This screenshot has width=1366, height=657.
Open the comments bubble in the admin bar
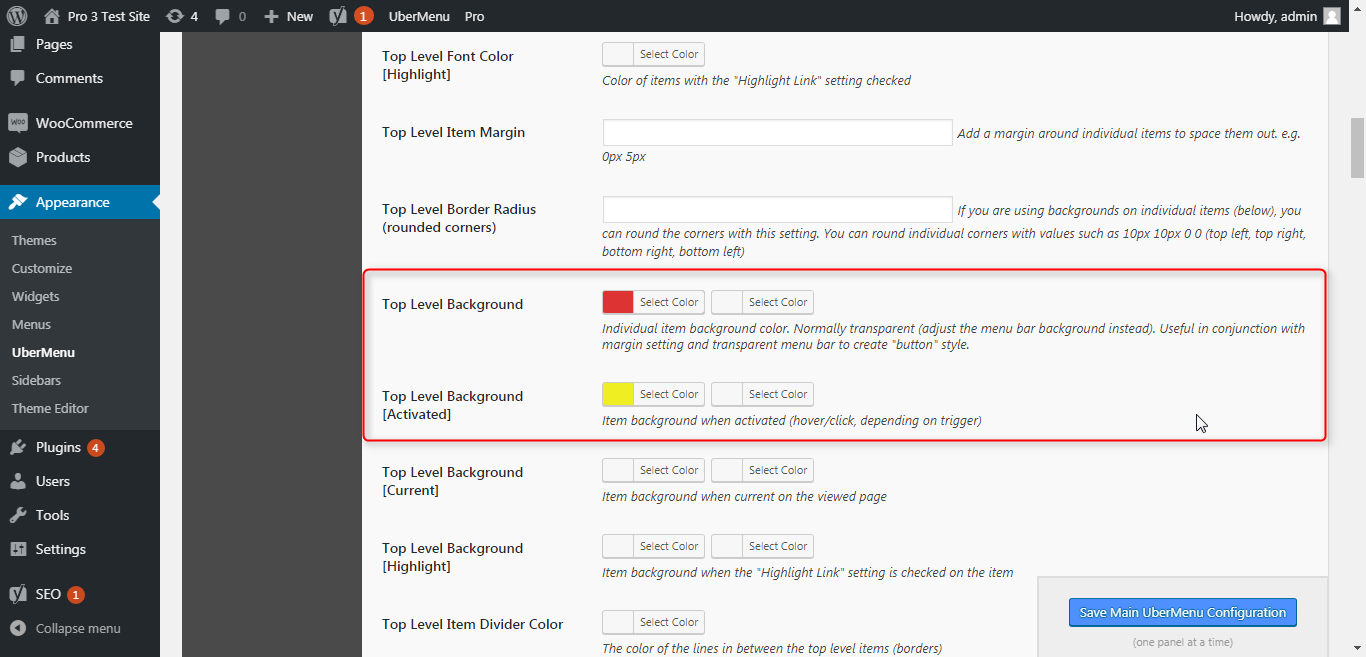pos(230,16)
